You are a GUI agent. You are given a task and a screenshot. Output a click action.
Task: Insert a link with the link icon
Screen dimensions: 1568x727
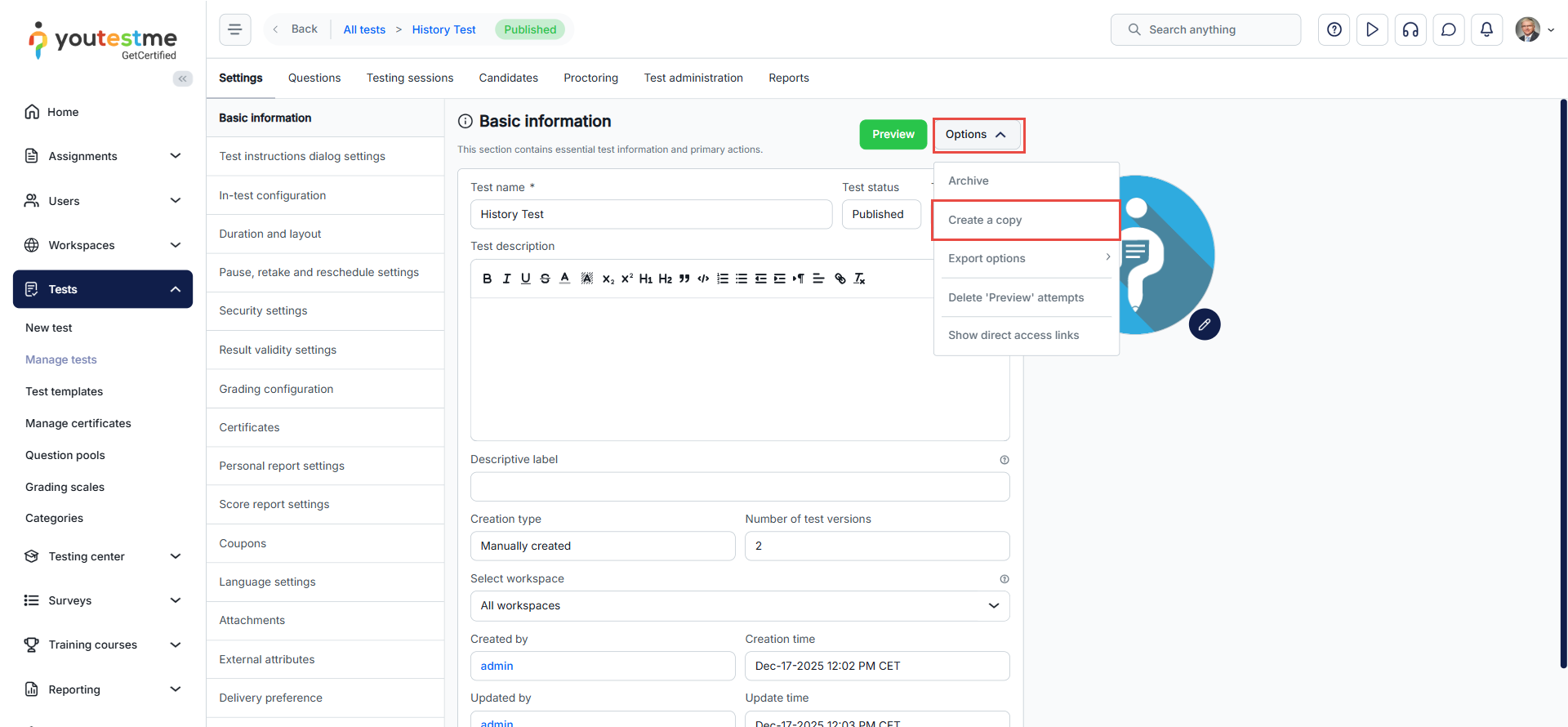[840, 279]
